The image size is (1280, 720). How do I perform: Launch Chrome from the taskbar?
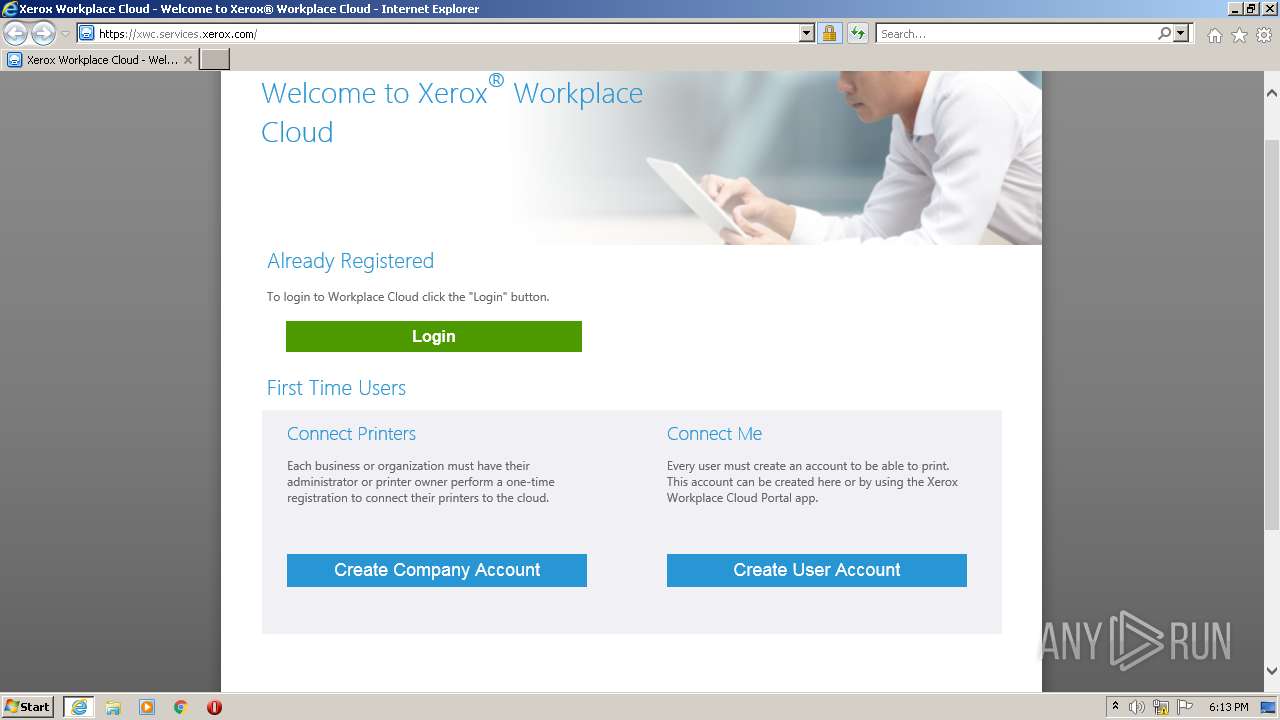181,707
